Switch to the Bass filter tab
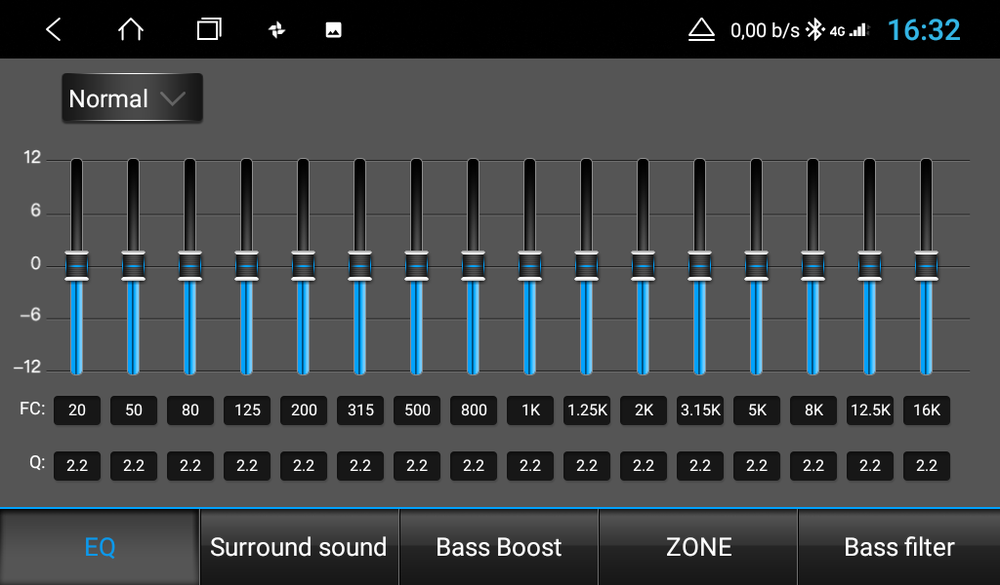Image resolution: width=1000 pixels, height=585 pixels. pos(898,547)
